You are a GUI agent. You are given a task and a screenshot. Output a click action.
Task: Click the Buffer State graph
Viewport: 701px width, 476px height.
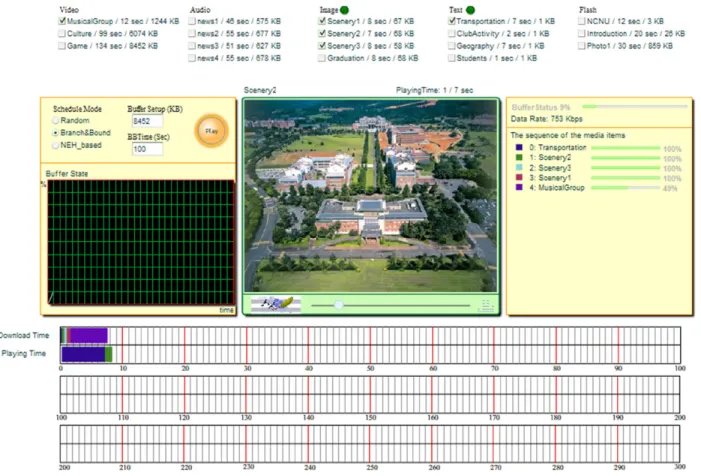coord(141,243)
